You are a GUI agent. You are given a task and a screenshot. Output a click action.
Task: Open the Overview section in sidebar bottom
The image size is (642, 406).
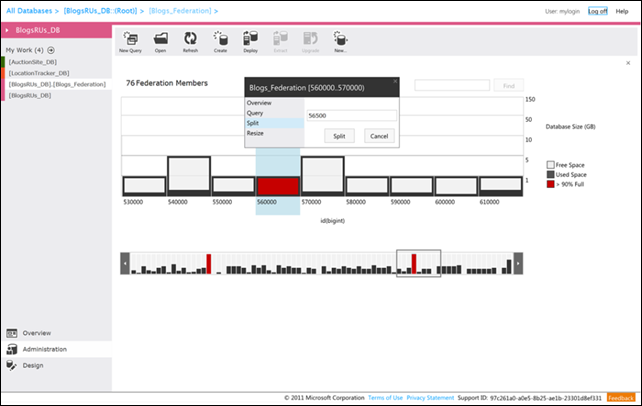pos(57,333)
